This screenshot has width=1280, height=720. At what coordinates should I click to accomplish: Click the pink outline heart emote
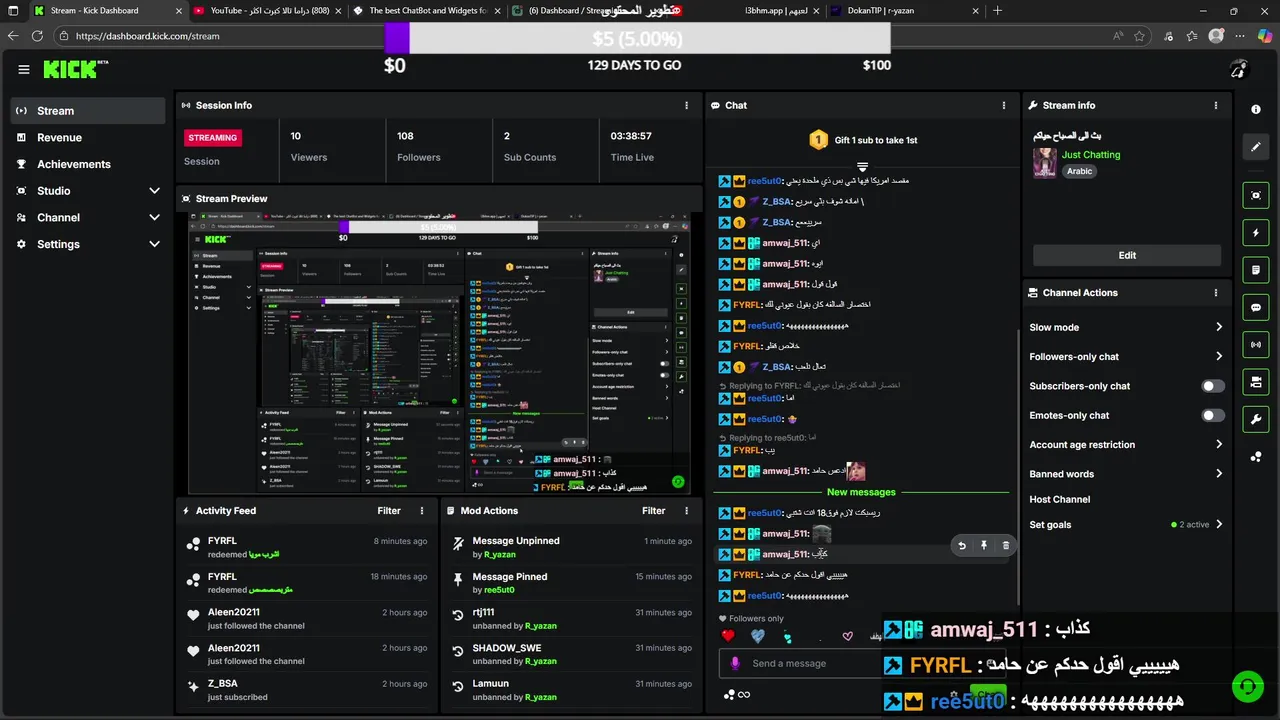point(848,636)
